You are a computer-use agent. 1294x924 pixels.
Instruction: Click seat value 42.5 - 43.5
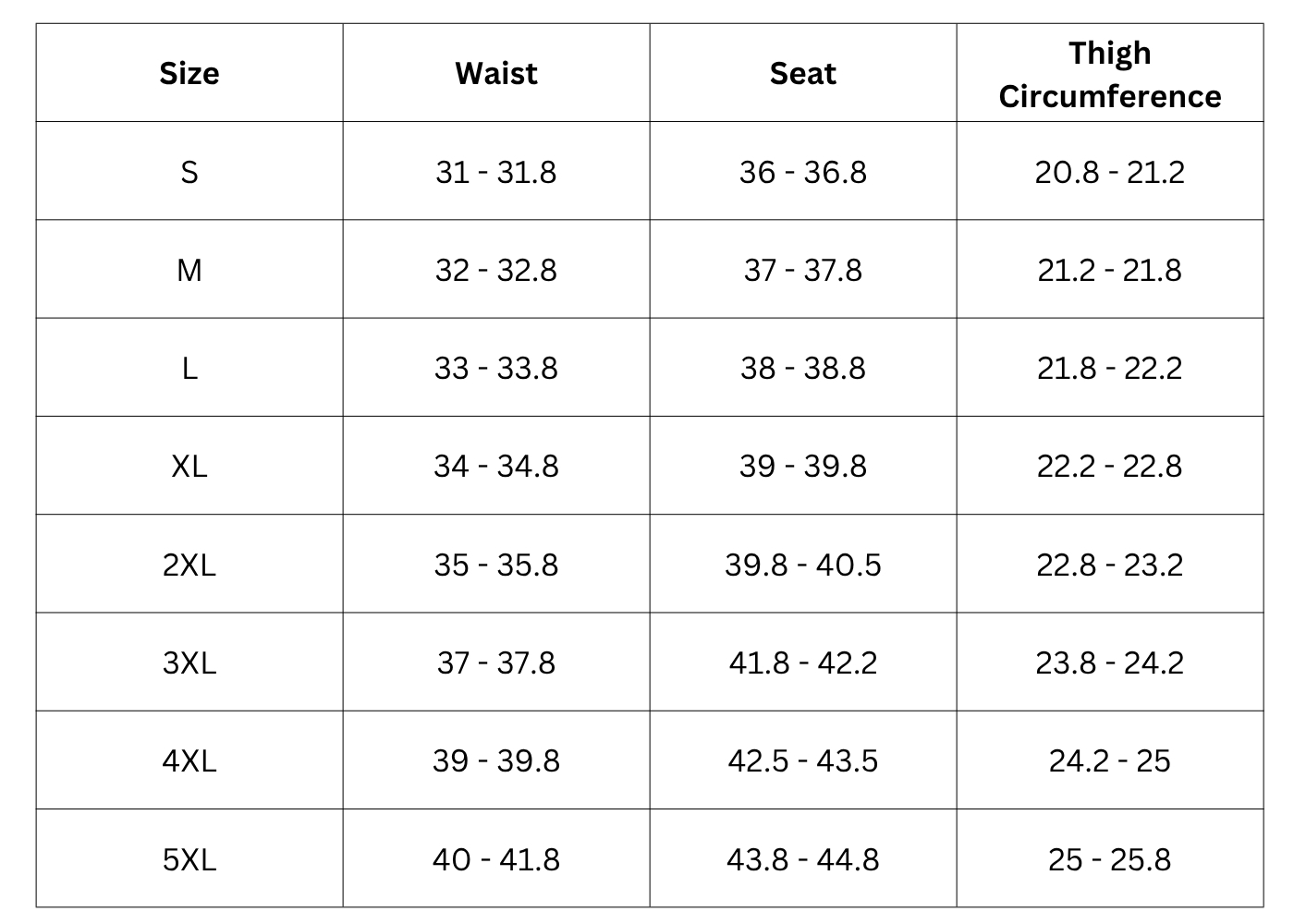tap(803, 760)
